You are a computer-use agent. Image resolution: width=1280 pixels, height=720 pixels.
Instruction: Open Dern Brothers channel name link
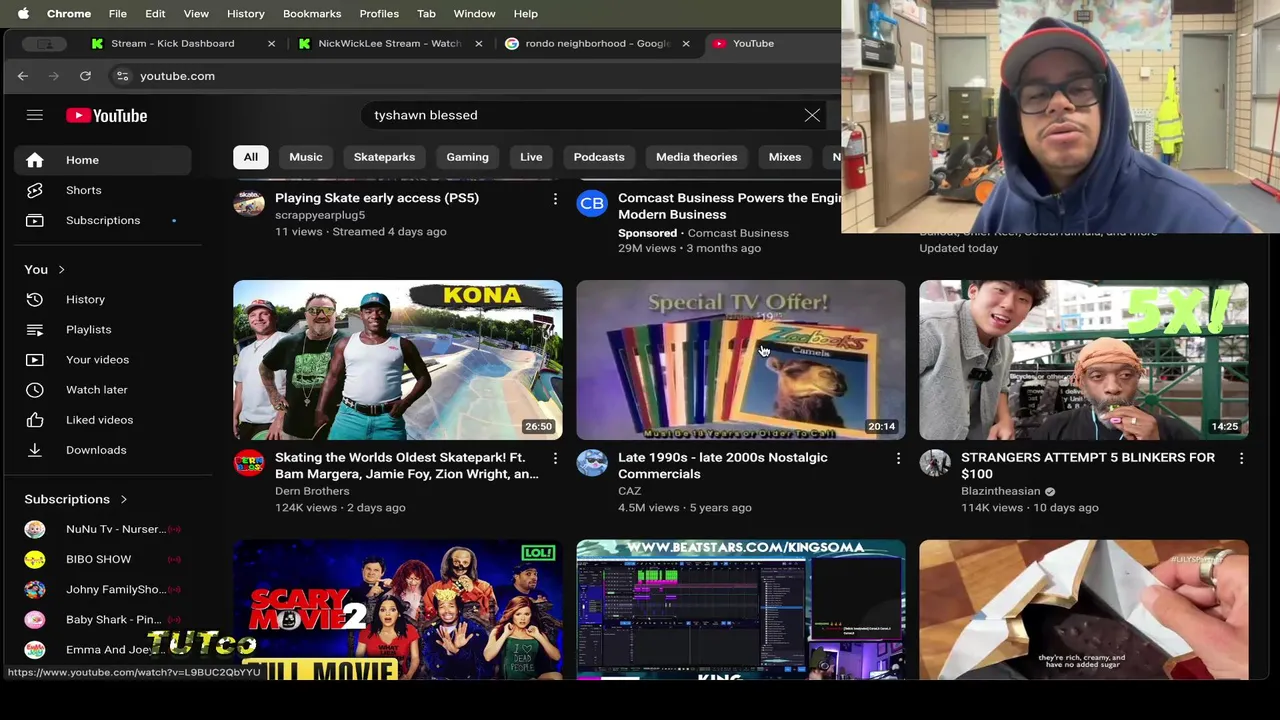pyautogui.click(x=312, y=491)
